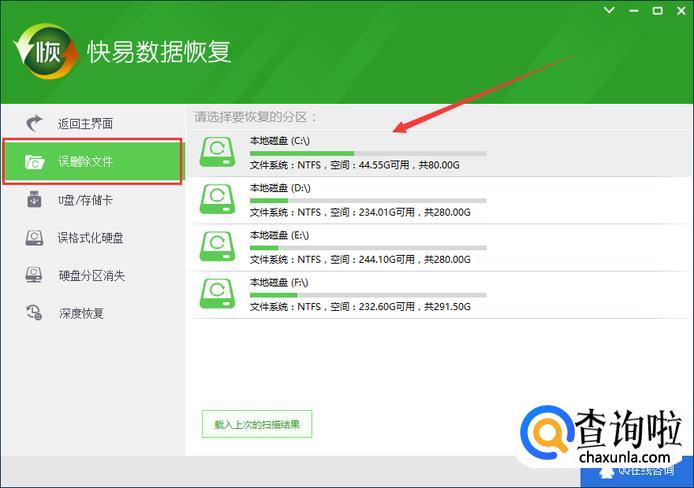Screen dimensions: 694x488
Task: Switch to 深度恢复 mode
Action: [92, 313]
